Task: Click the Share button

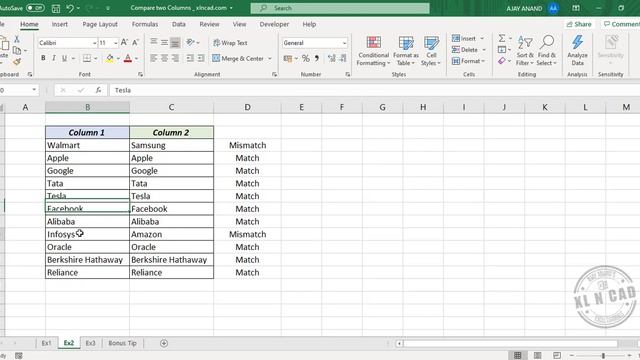Action: (579, 24)
